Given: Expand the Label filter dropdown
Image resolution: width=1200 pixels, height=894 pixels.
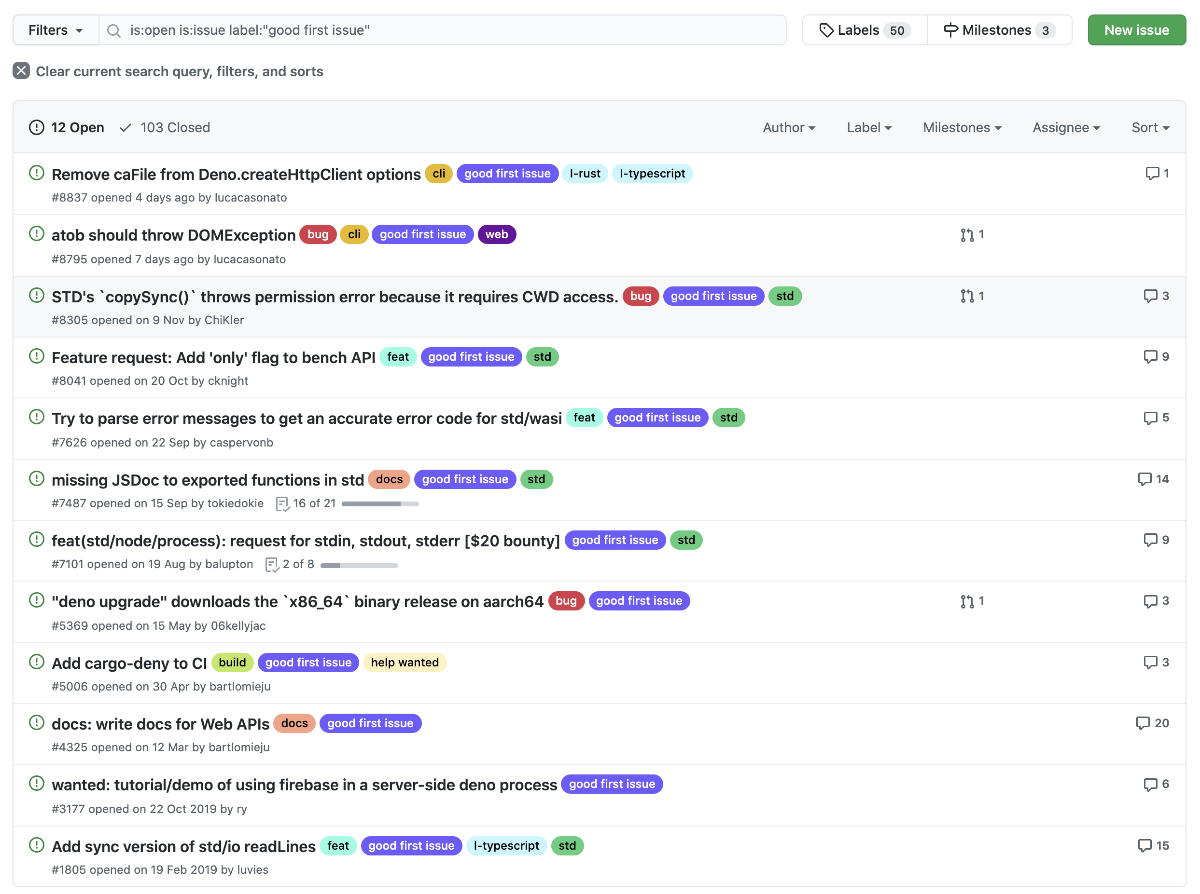Looking at the screenshot, I should 869,127.
